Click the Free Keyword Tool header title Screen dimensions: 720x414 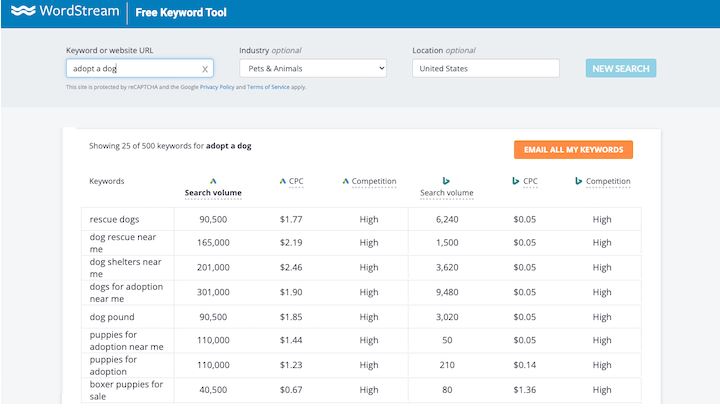[x=181, y=13]
